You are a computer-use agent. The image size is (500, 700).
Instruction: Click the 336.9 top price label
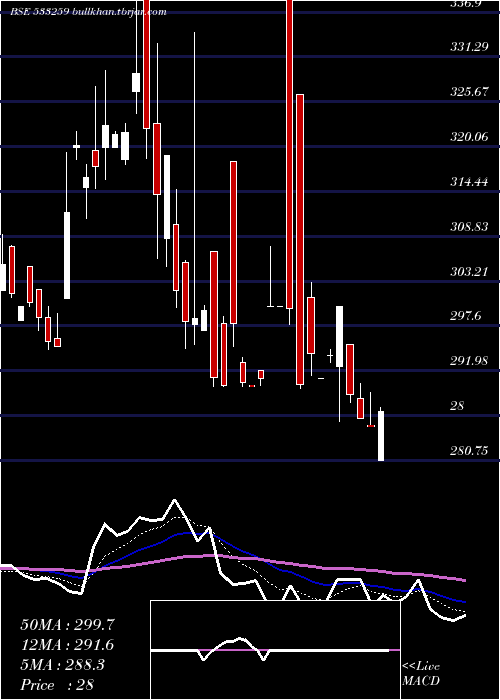pyautogui.click(x=466, y=4)
